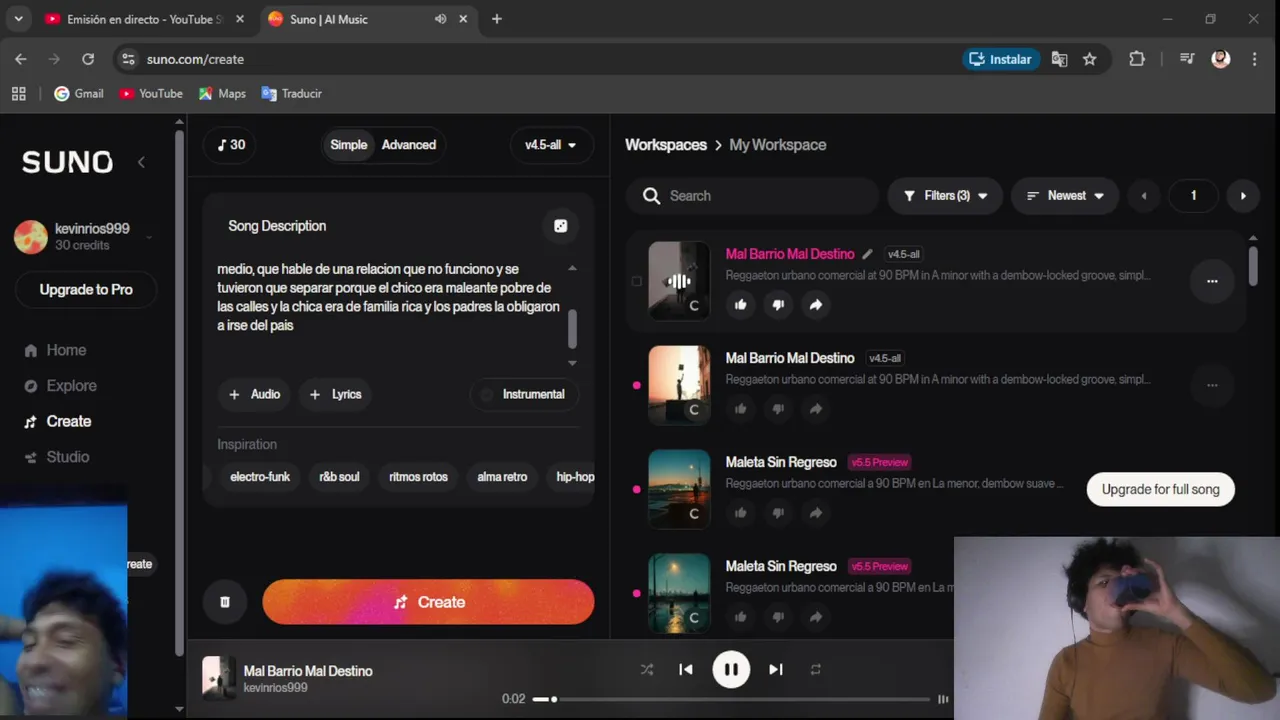
Task: Pause the playing song
Action: (731, 669)
